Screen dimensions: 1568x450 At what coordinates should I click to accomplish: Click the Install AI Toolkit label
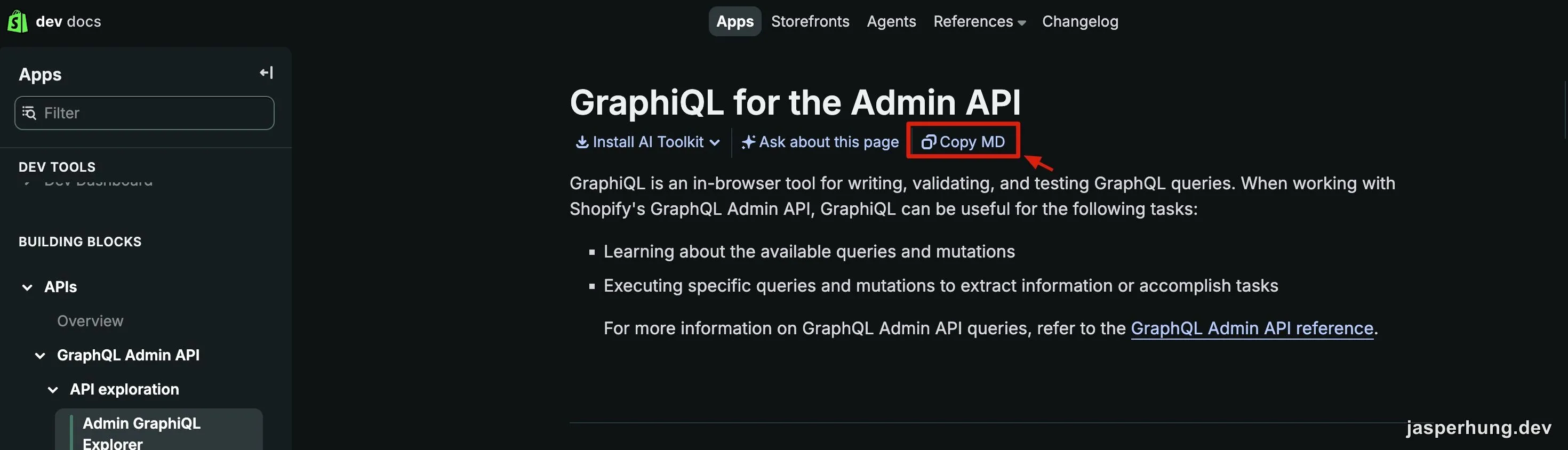648,142
